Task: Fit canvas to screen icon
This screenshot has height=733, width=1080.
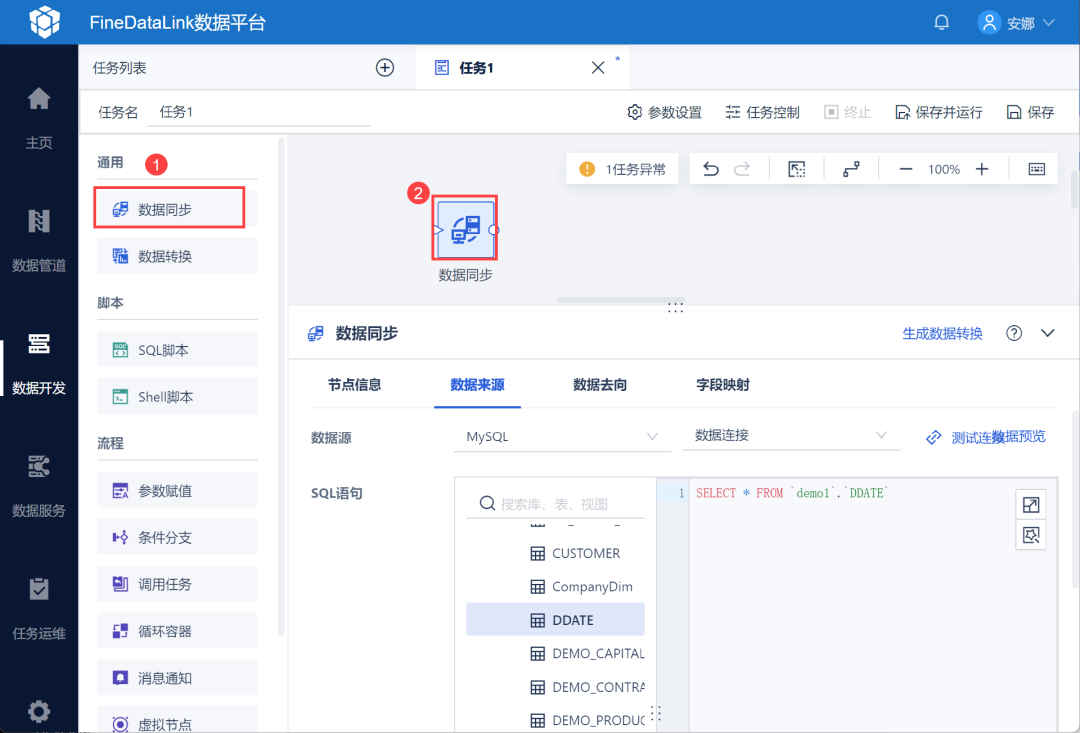Action: pyautogui.click(x=797, y=169)
